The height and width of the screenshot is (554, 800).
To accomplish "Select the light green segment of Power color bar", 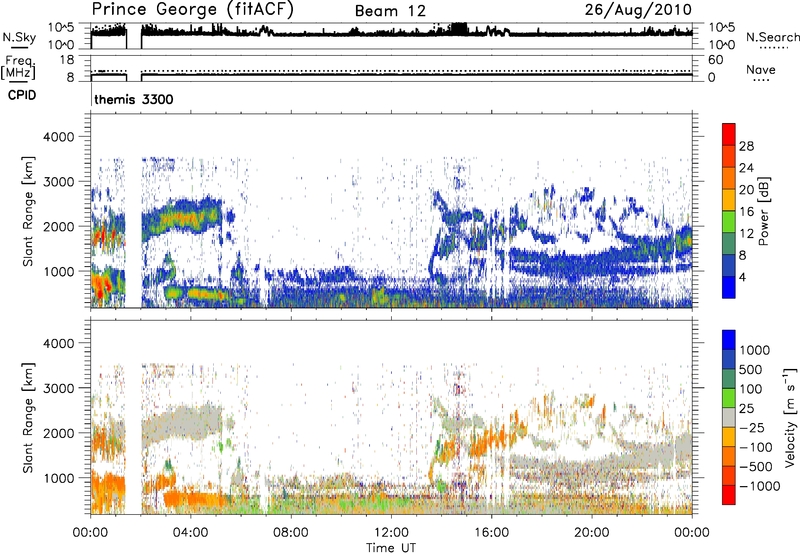I will [729, 221].
